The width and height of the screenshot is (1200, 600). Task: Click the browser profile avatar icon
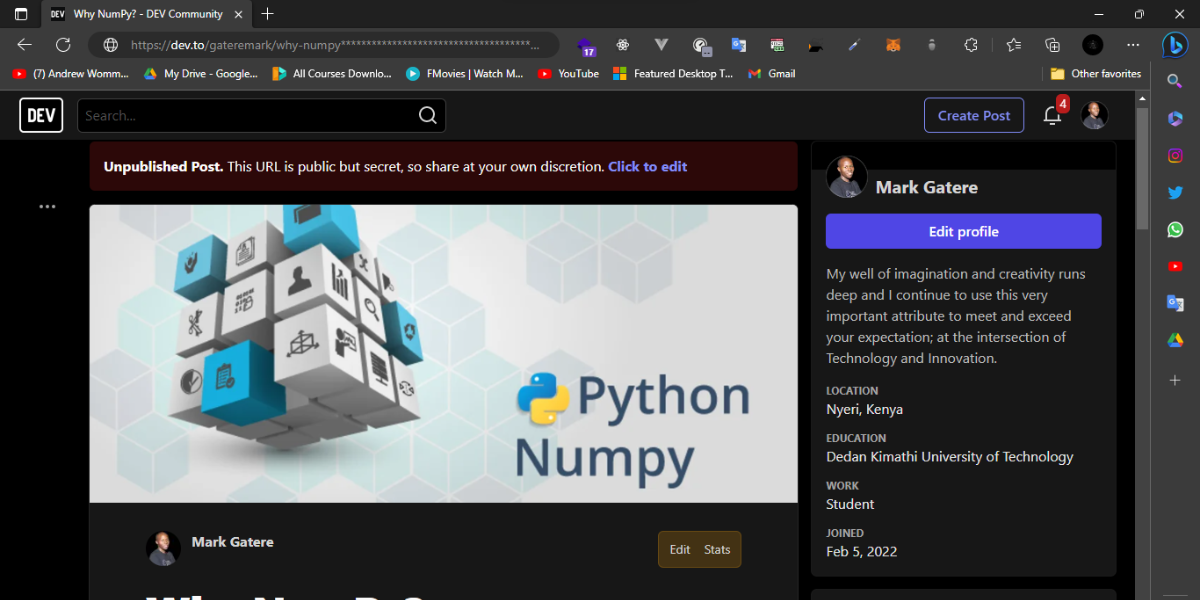pos(1093,45)
